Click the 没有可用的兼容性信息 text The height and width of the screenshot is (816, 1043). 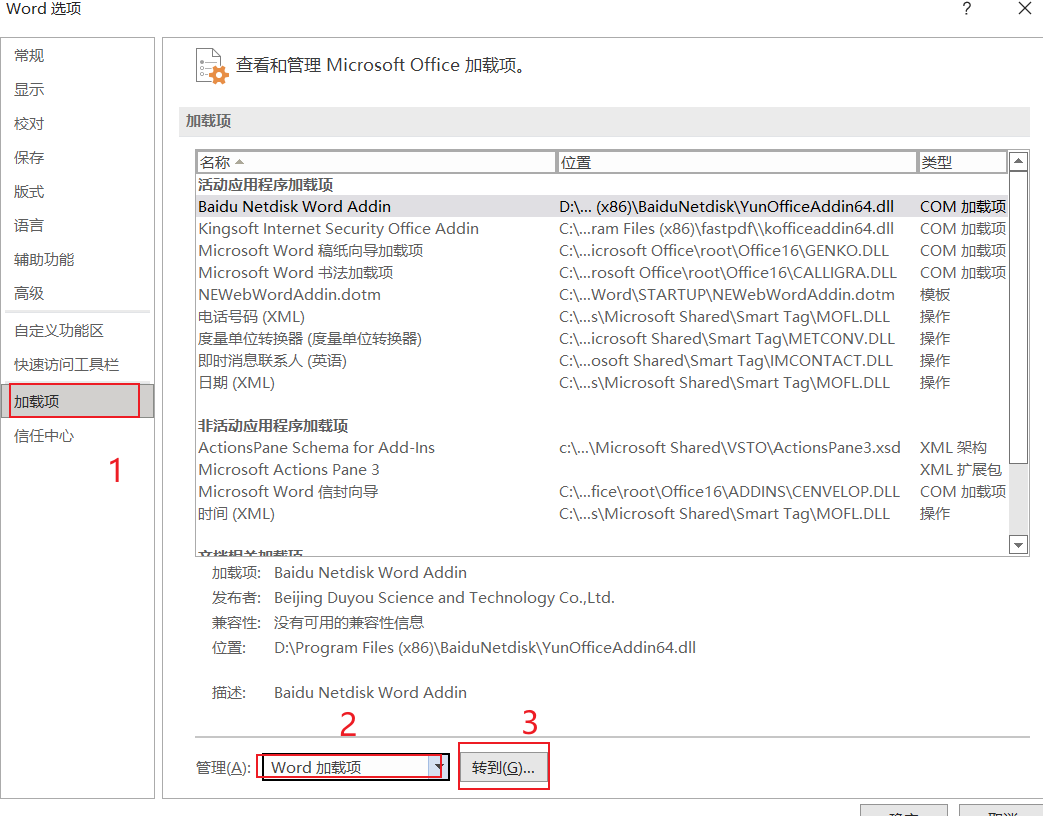click(349, 622)
